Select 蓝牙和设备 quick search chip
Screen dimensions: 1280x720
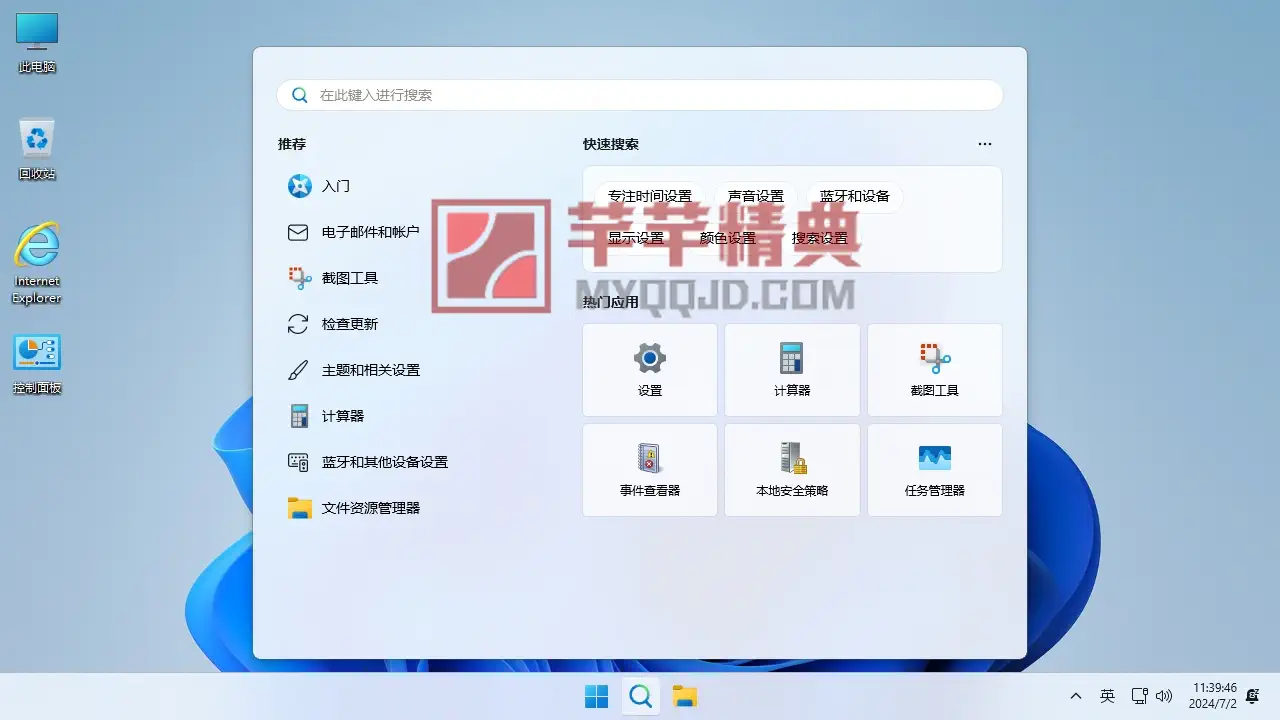click(855, 197)
